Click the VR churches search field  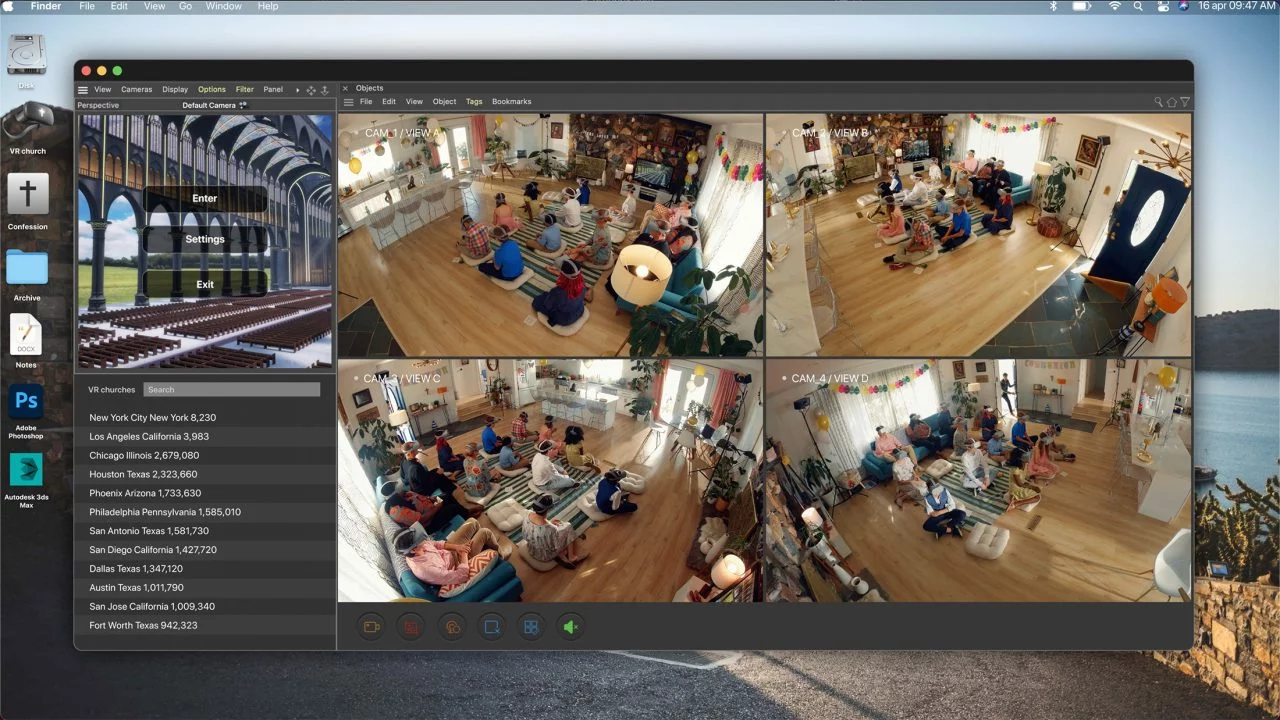coord(231,390)
